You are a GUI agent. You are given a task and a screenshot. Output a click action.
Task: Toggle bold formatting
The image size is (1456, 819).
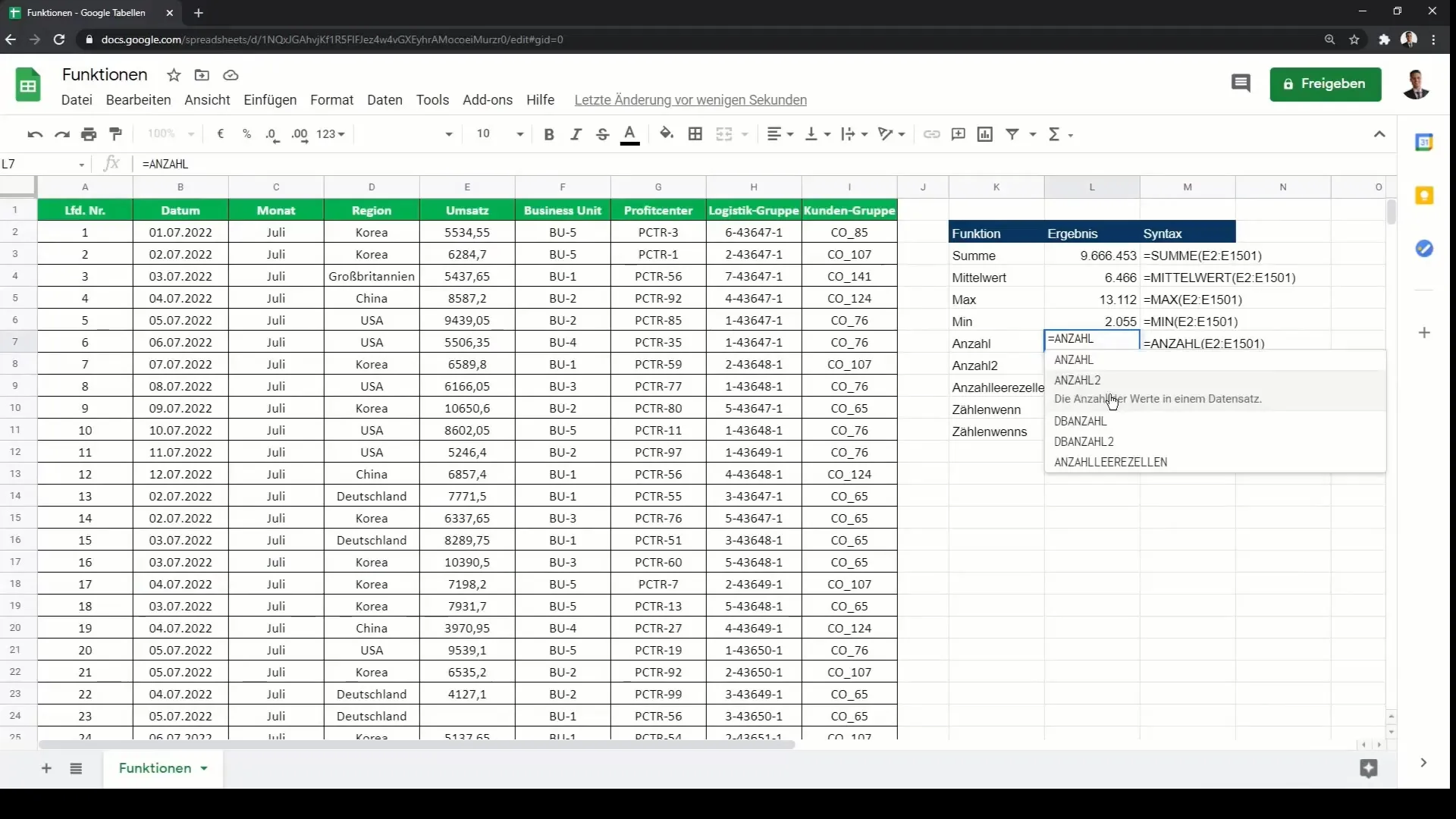pos(549,134)
